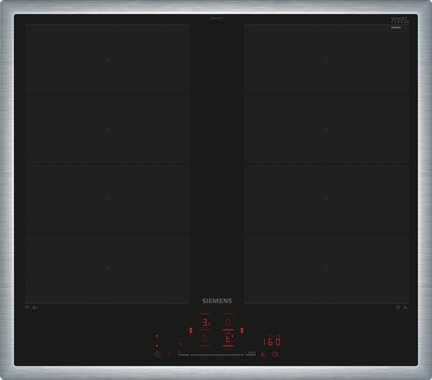432x380 pixels.
Task: Touch the bottom-right flex cooking zone segment
Action: coord(327,268)
